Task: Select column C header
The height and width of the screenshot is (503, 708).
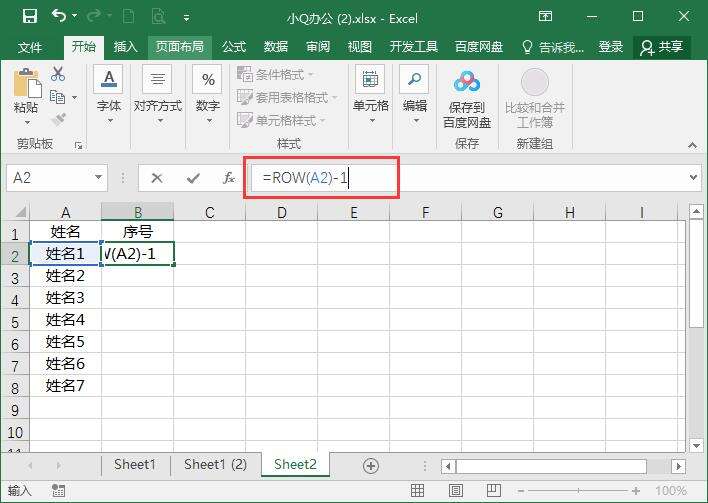Action: coord(210,212)
